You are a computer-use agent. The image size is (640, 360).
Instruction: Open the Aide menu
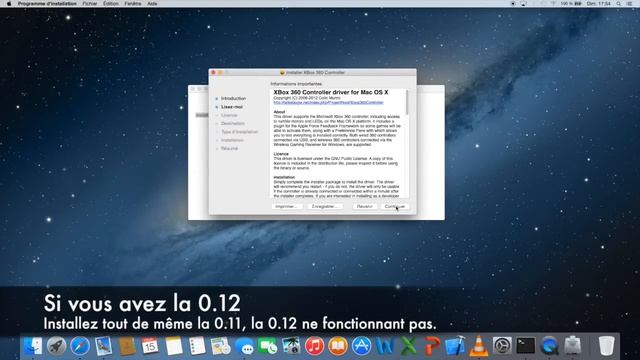point(152,4)
